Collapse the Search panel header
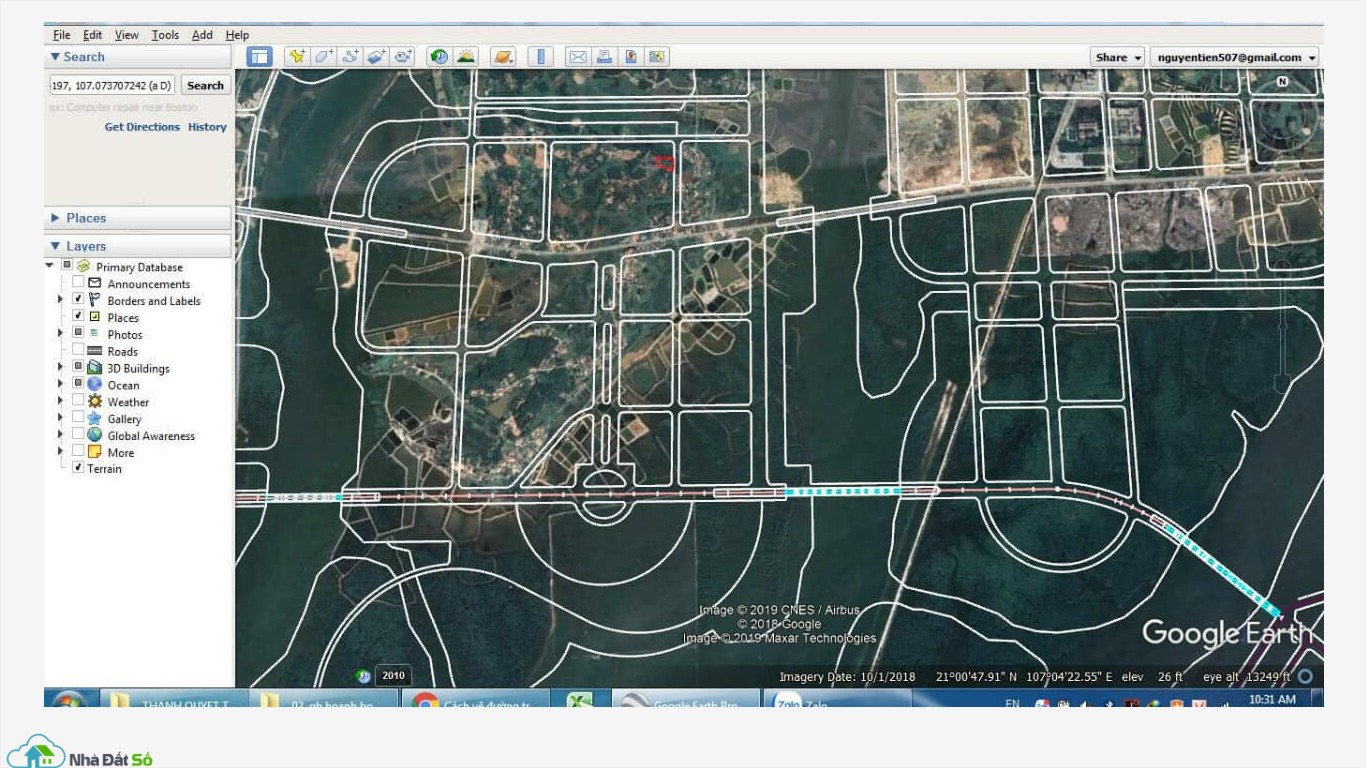This screenshot has width=1366, height=768. [138, 57]
